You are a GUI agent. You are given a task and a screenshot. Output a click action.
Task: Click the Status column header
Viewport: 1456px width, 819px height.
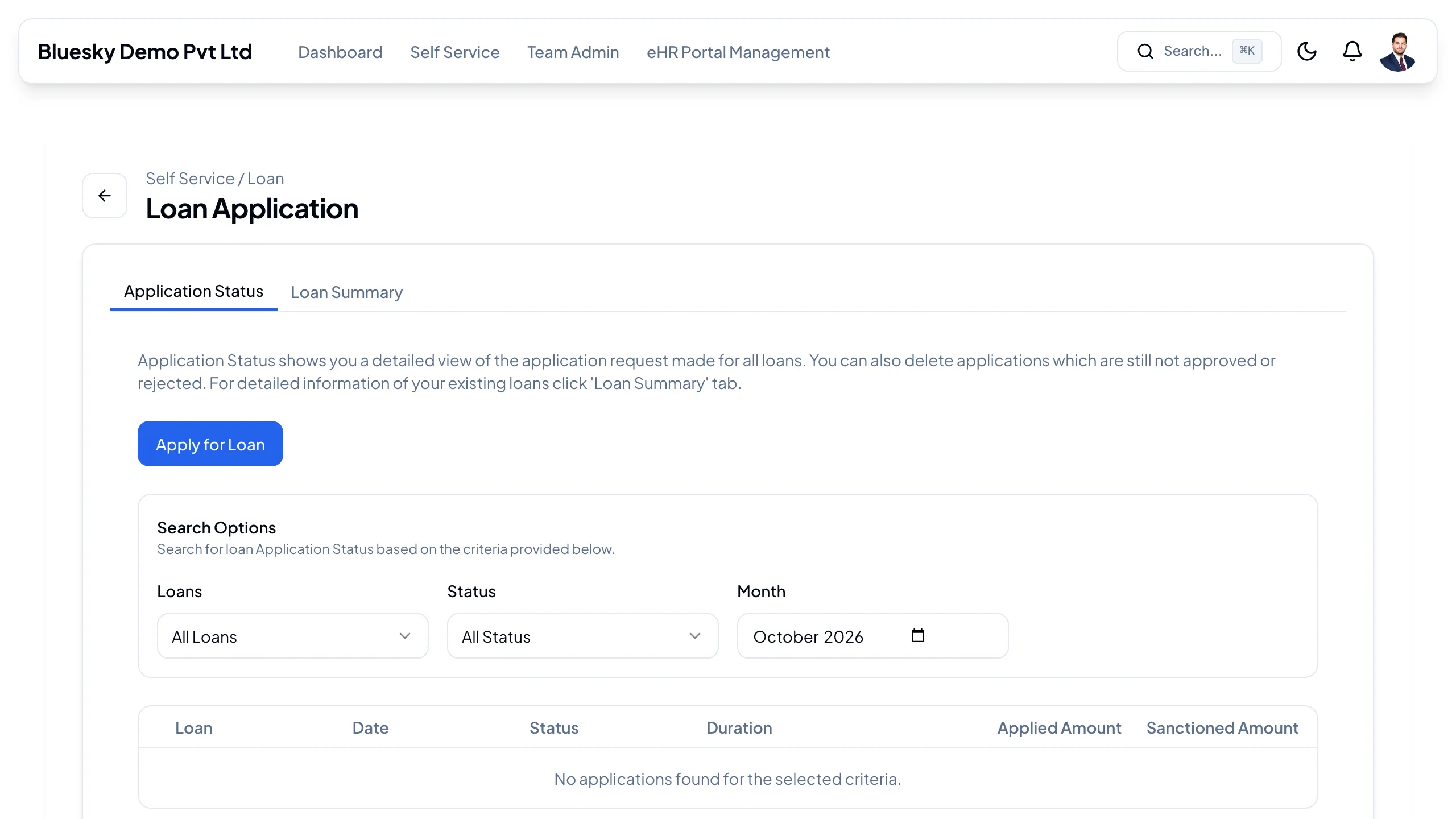[x=553, y=728]
